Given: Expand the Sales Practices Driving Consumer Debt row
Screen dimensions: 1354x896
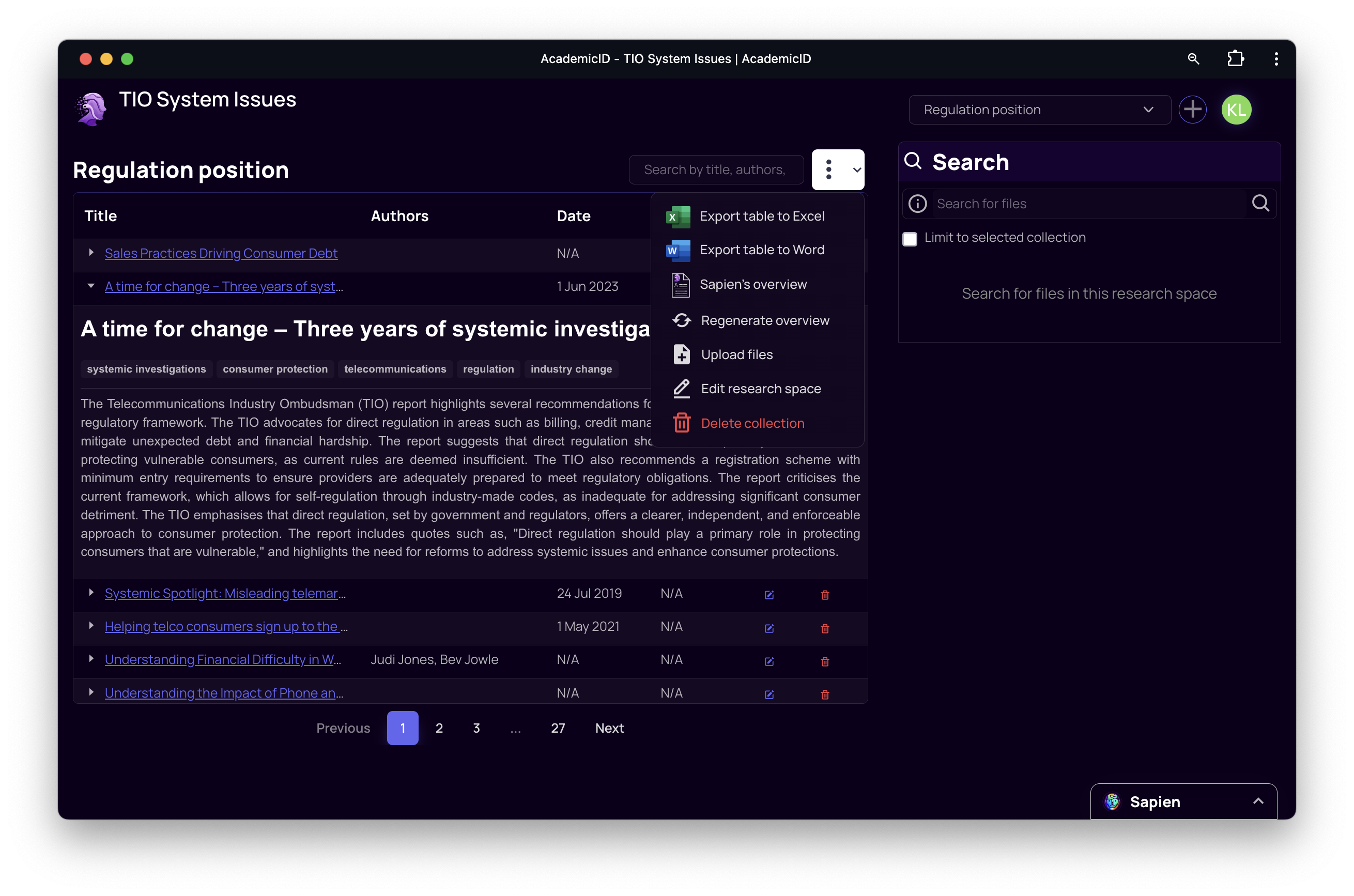Looking at the screenshot, I should click(91, 253).
